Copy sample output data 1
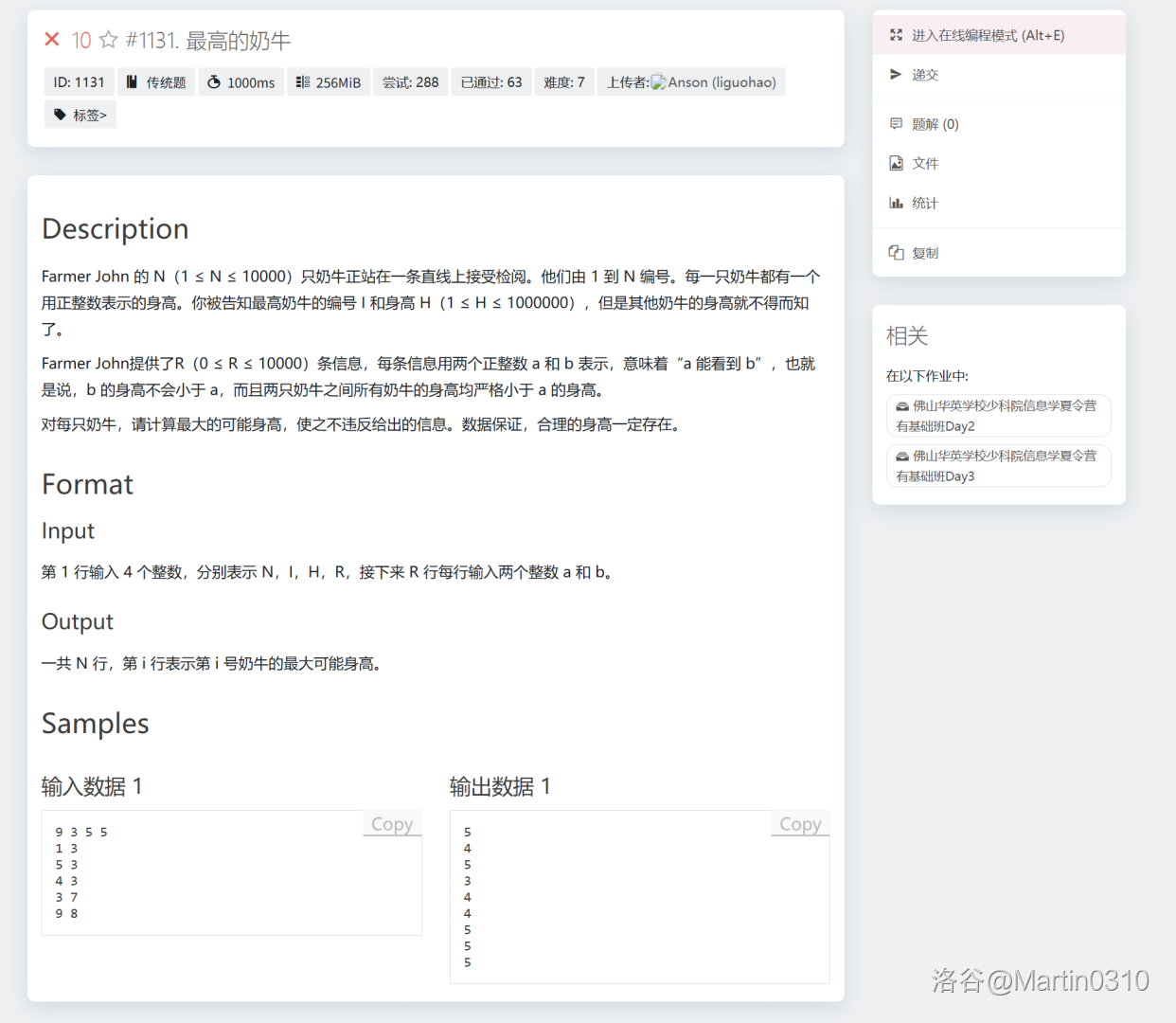 [x=800, y=824]
